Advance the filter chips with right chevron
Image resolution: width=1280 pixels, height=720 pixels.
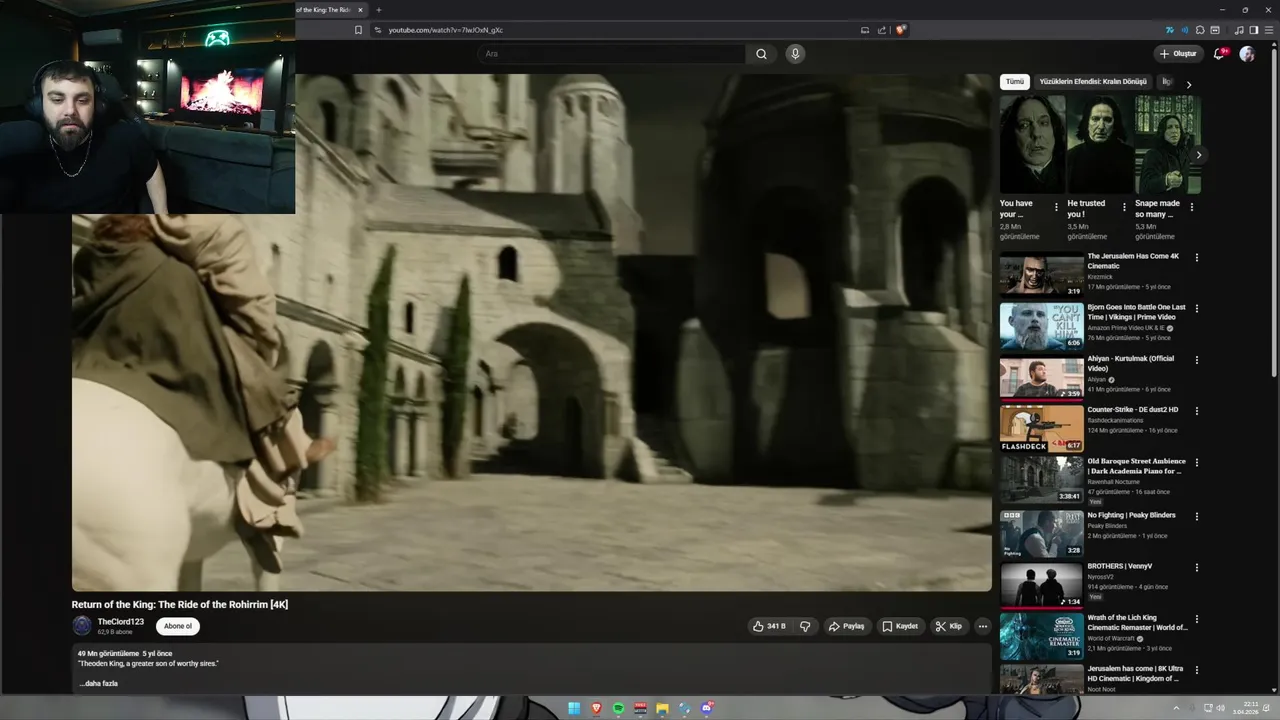pos(1188,84)
